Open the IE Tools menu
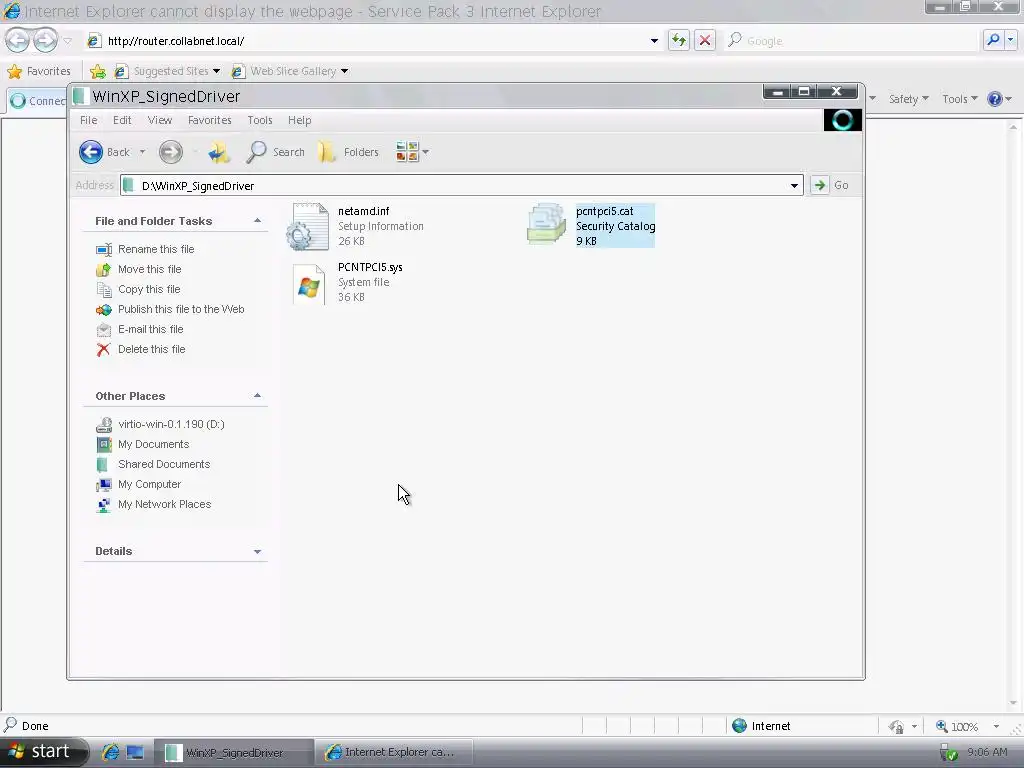The height and width of the screenshot is (768, 1024). pos(959,99)
